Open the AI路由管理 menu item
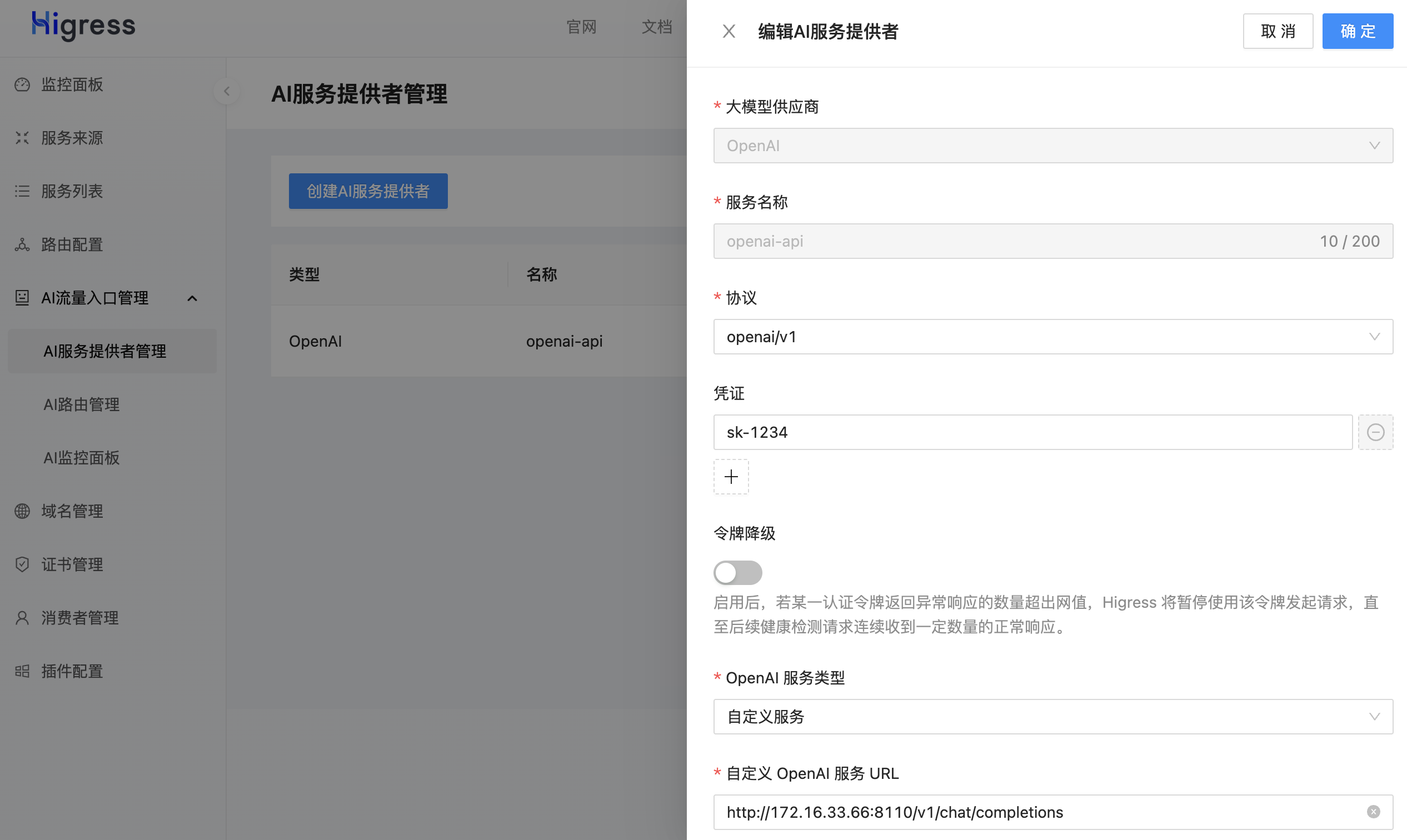Viewport: 1407px width, 840px height. (82, 404)
